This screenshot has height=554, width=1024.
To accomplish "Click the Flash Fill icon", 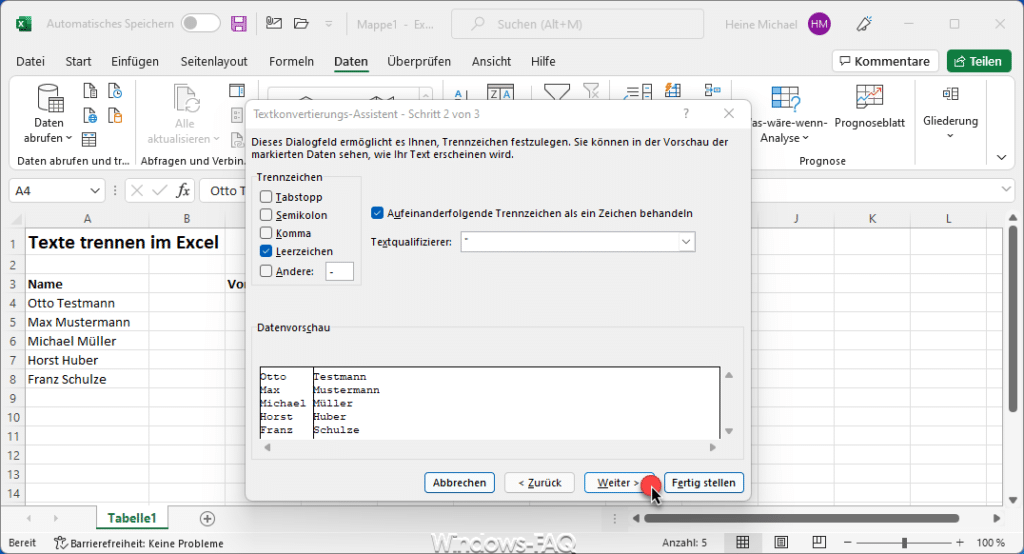I will click(x=673, y=90).
